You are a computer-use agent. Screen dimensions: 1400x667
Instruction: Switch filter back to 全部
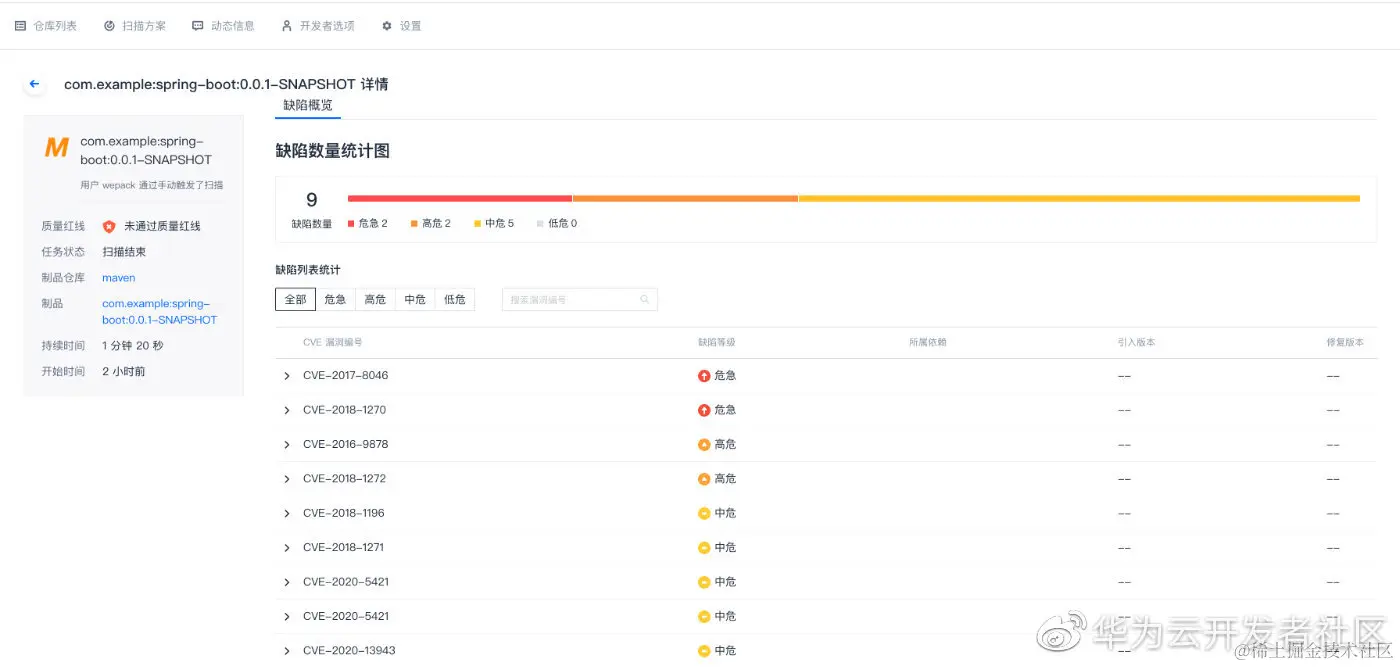pyautogui.click(x=295, y=298)
